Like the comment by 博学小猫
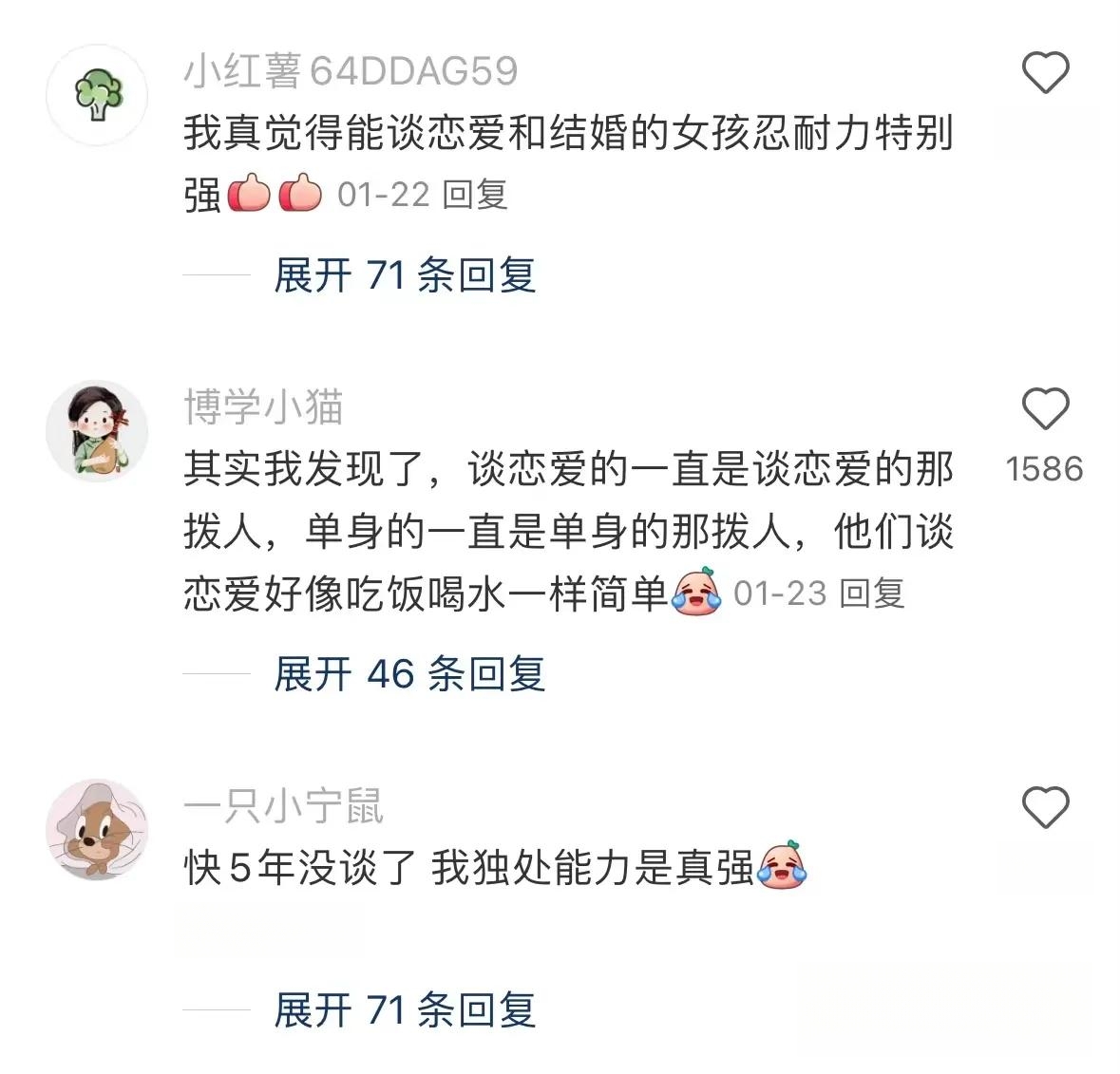Screen dimensions: 1120x1074 [x=1045, y=408]
